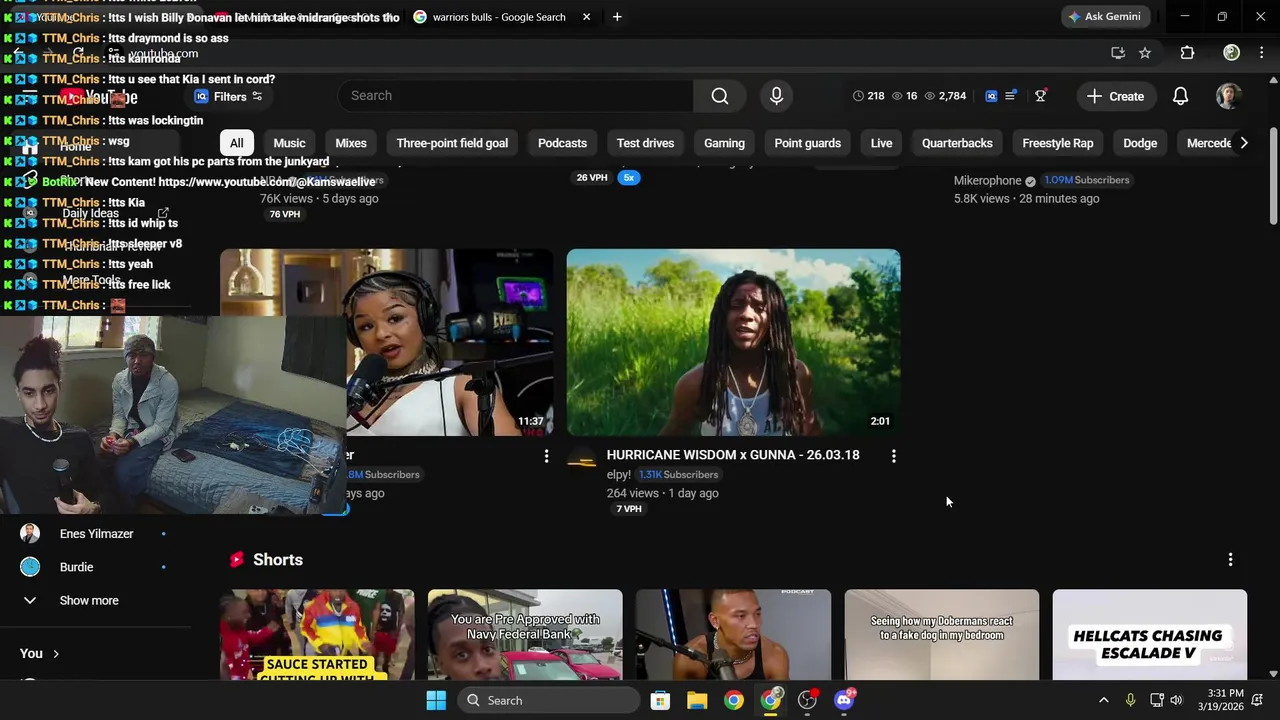1280x720 pixels.
Task: Open Discord from the taskbar
Action: click(x=844, y=700)
